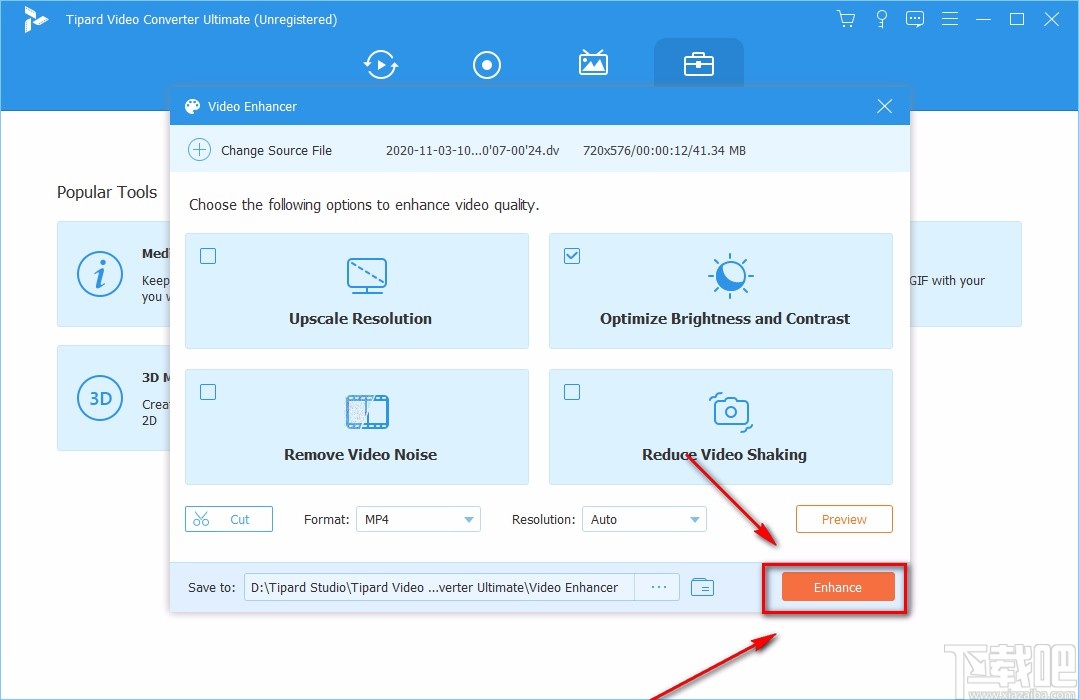Click the plus icon to change source
1079x700 pixels.
tap(200, 149)
